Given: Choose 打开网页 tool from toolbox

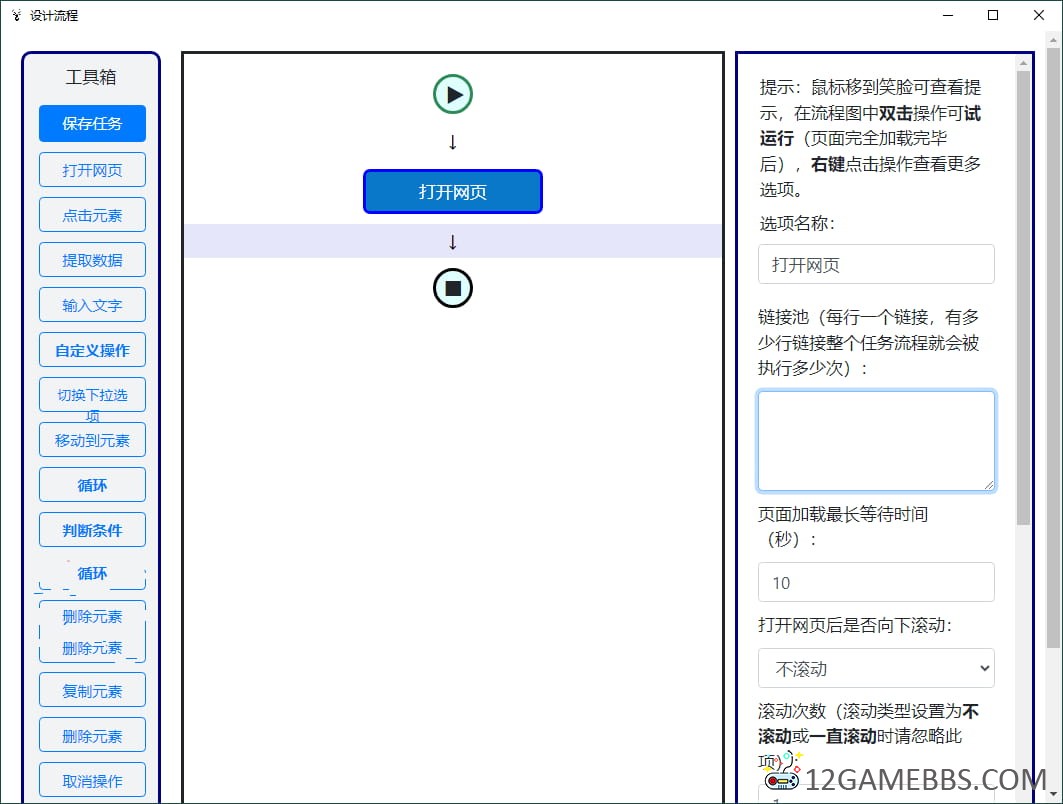Looking at the screenshot, I should point(92,170).
